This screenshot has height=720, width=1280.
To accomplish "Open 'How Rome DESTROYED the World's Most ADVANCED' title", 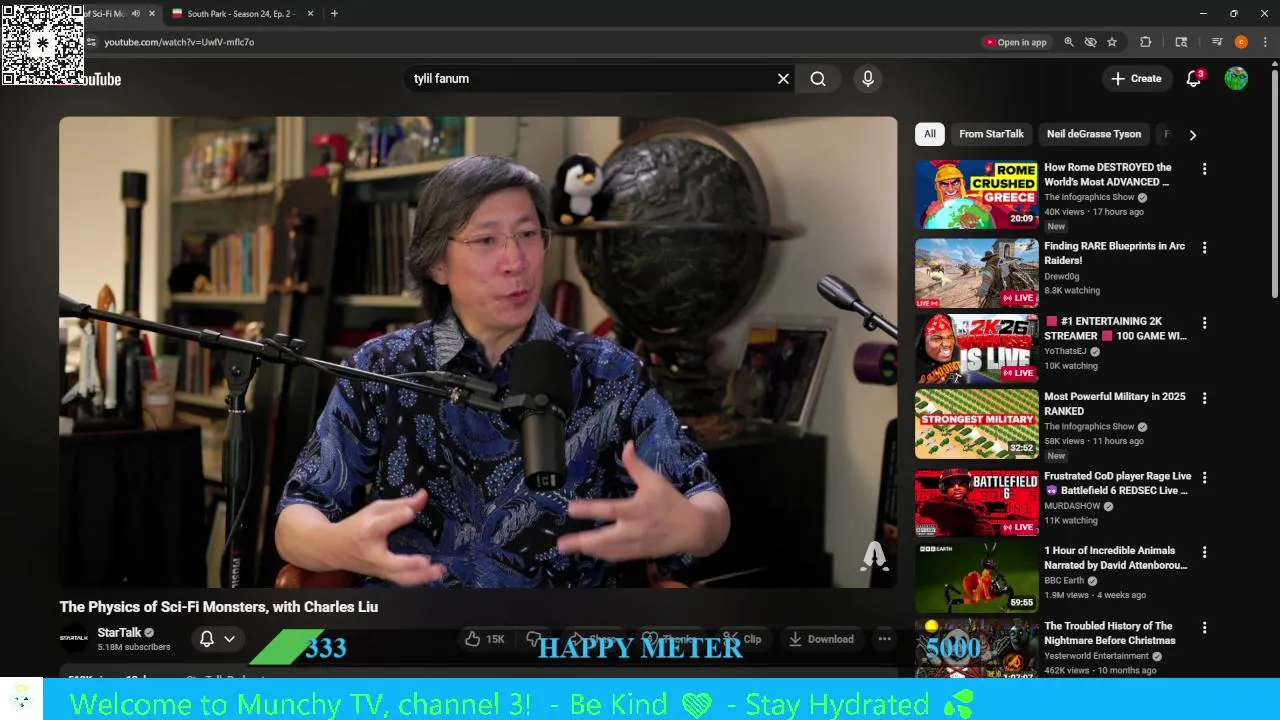I will (1108, 175).
